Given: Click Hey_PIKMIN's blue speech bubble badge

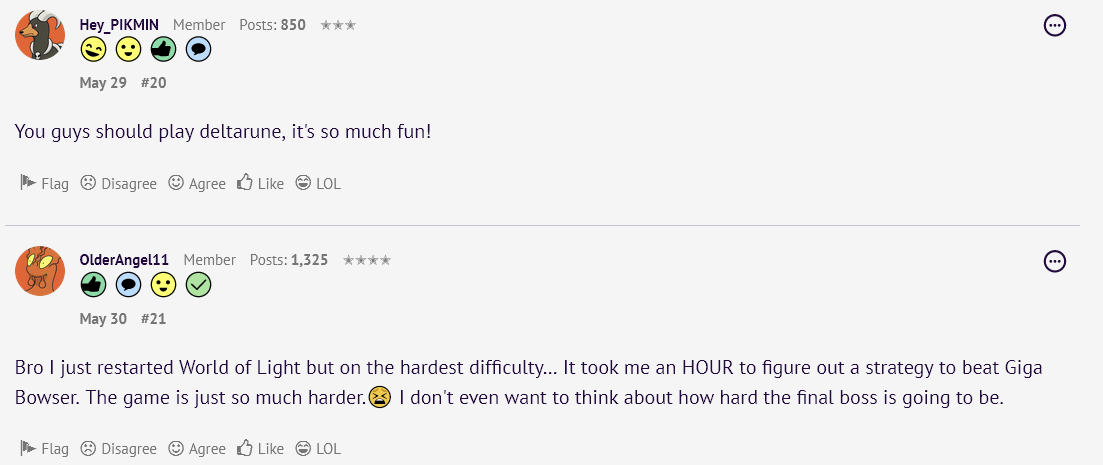Looking at the screenshot, I should click(x=198, y=49).
